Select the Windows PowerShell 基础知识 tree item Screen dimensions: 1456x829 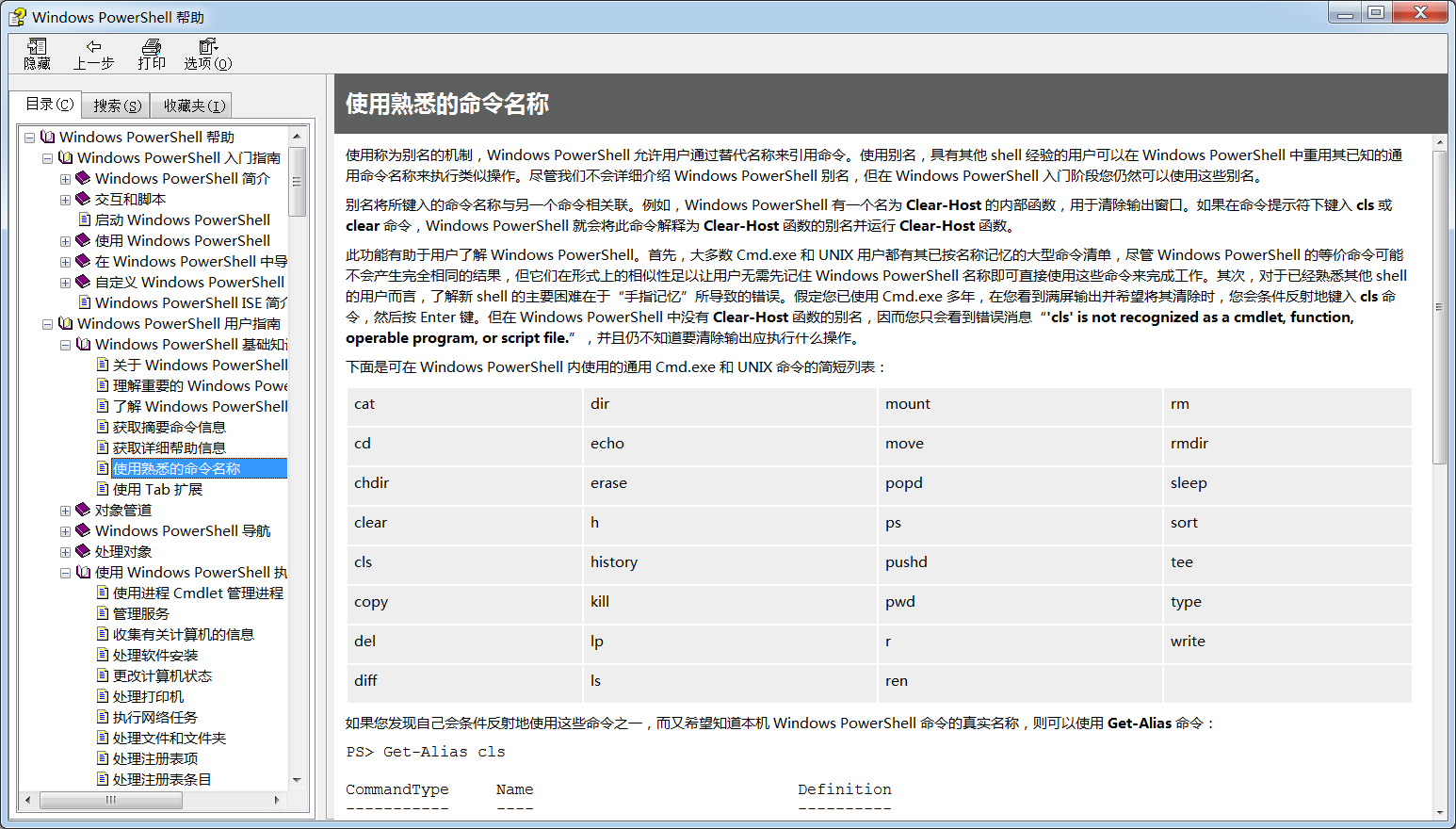pos(191,345)
